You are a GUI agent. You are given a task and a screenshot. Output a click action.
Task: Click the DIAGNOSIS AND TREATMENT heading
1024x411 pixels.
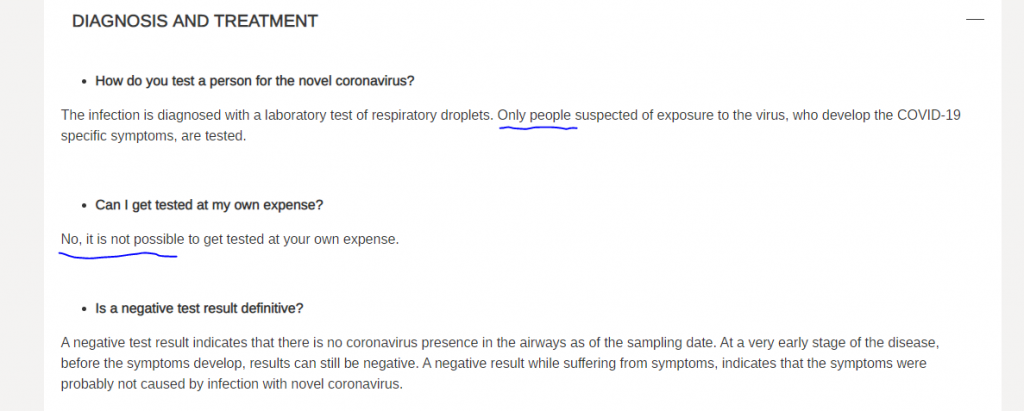pyautogui.click(x=195, y=21)
